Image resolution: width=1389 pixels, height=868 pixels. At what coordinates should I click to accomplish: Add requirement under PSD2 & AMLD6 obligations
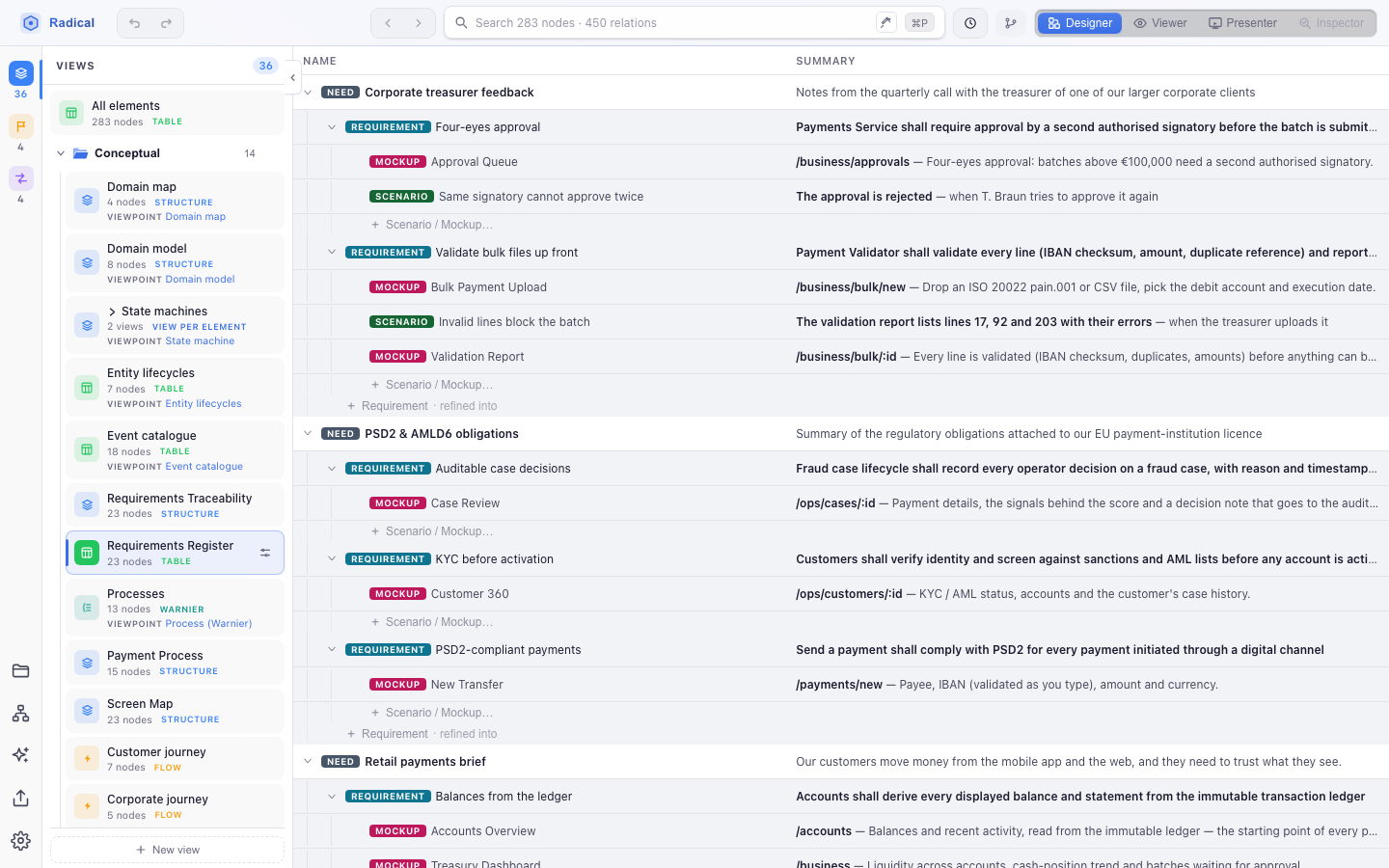tap(422, 734)
